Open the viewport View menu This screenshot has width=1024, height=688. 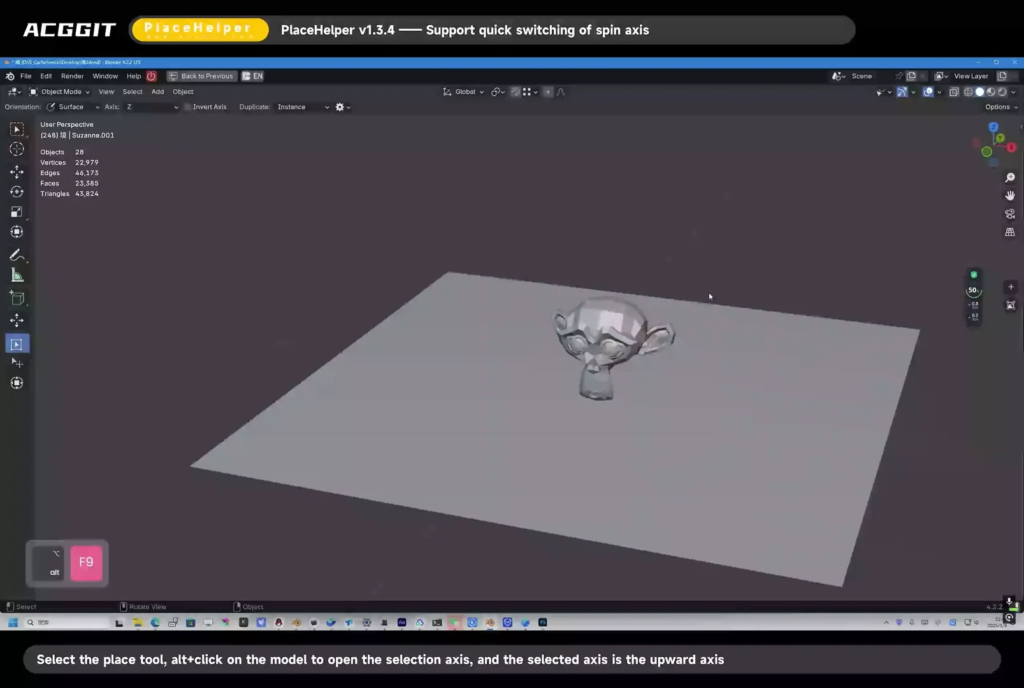tap(106, 92)
